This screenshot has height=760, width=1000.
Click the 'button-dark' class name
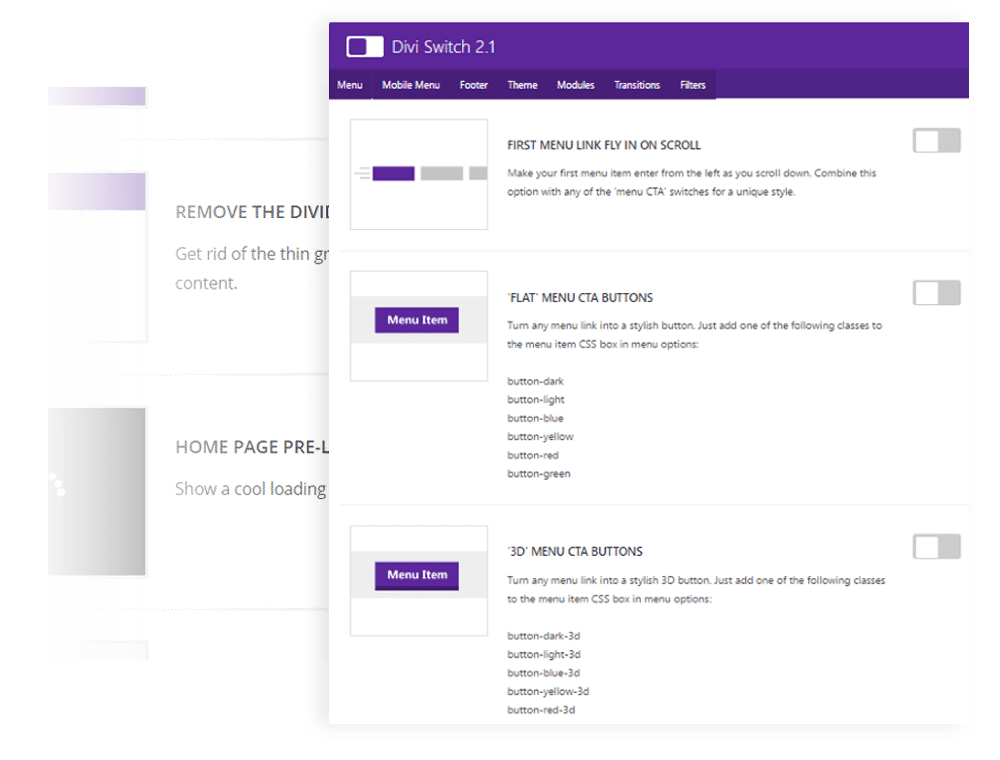536,381
